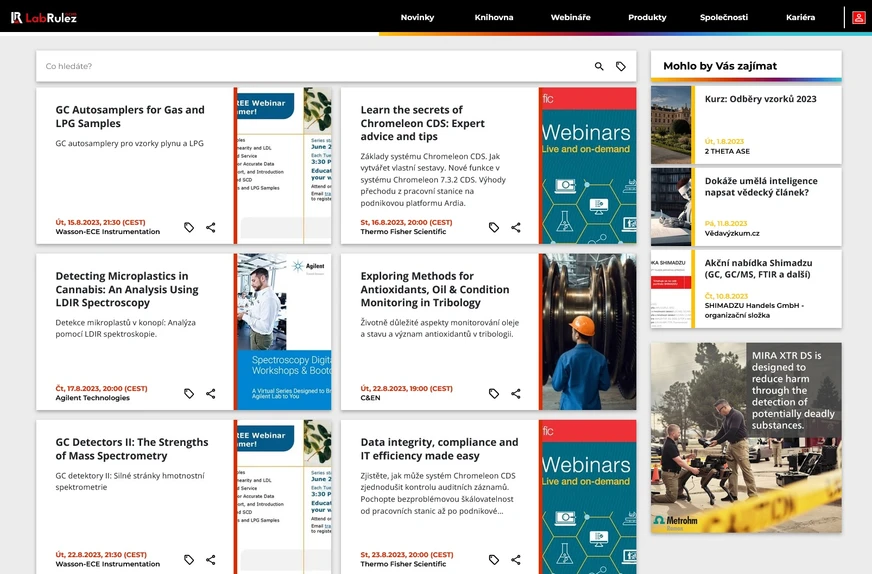Tag the GC Autosamplers for Gas webinar
872x574 pixels.
(x=189, y=227)
